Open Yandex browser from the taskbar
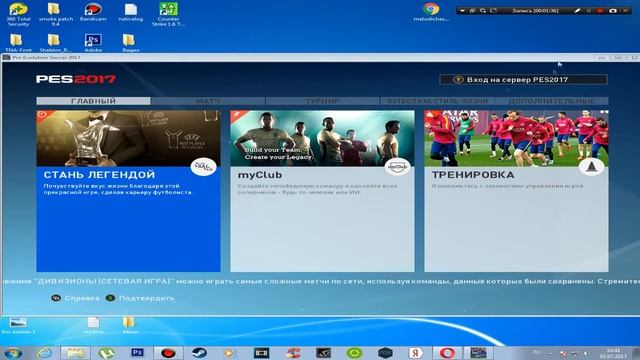Viewport: 640px width, 360px height. 416,353
